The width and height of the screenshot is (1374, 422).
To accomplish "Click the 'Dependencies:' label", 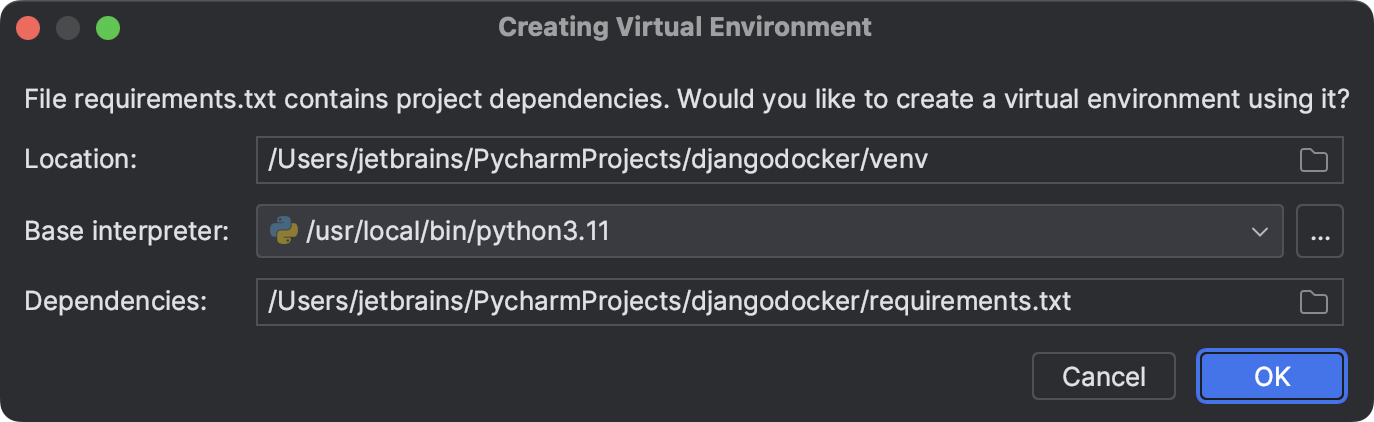I will pyautogui.click(x=115, y=302).
